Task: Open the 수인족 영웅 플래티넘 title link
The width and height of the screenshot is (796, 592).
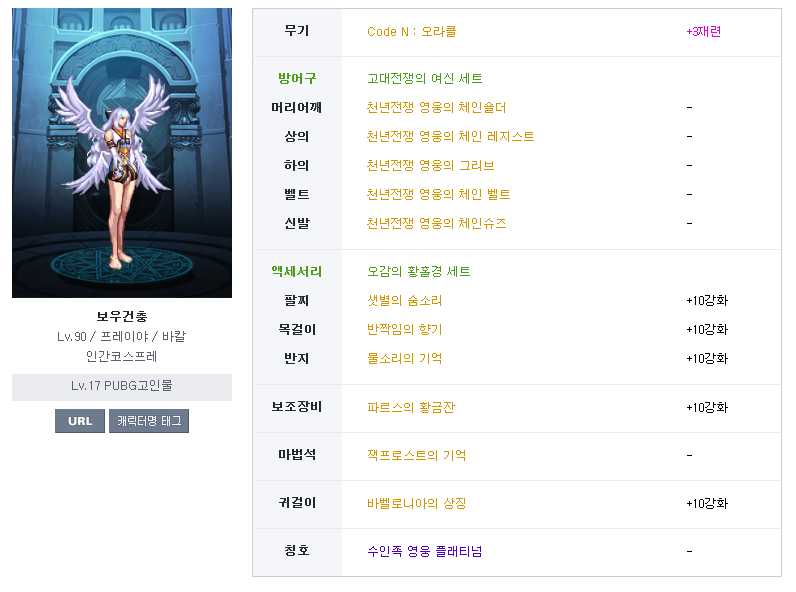Action: [x=424, y=552]
